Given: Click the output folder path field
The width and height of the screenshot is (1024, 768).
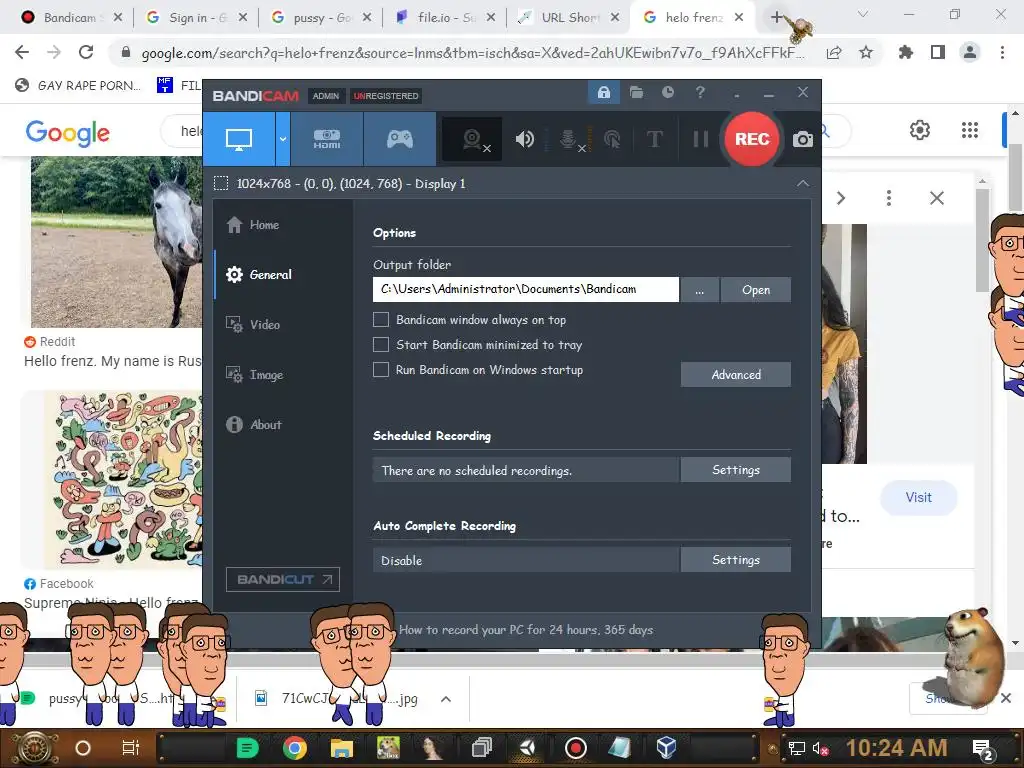Looking at the screenshot, I should pos(526,289).
